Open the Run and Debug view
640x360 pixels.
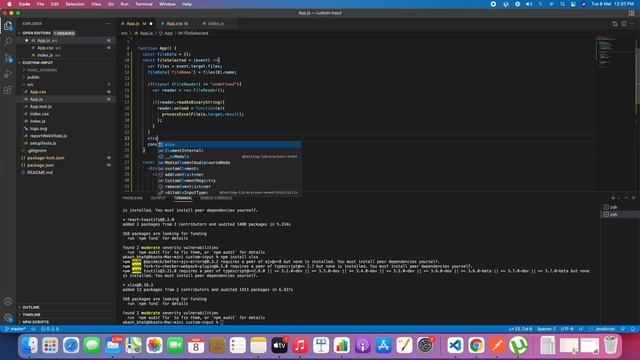pyautogui.click(x=8, y=74)
